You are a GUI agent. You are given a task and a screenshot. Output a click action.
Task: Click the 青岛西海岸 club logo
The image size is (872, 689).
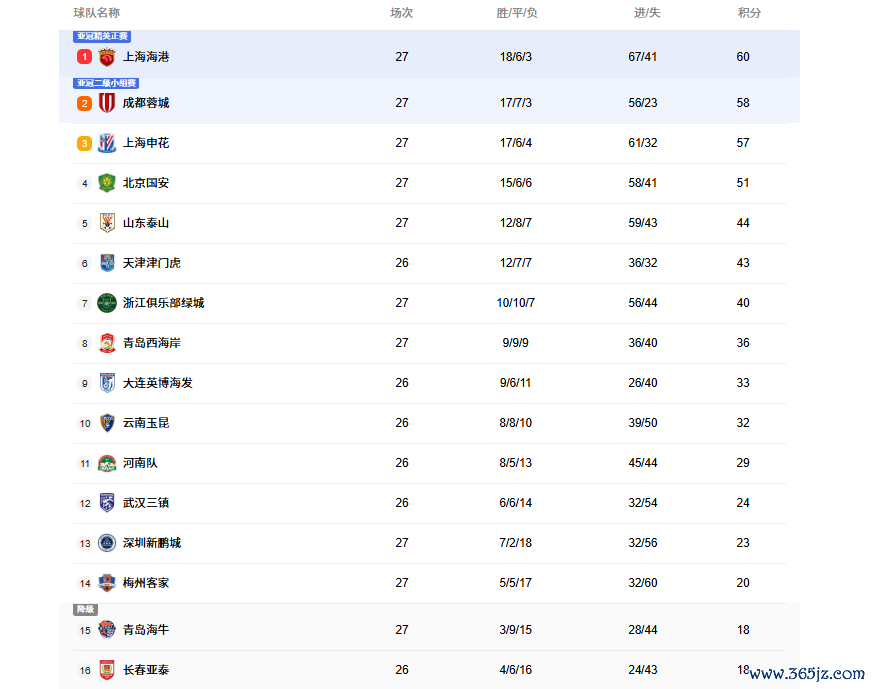(107, 343)
